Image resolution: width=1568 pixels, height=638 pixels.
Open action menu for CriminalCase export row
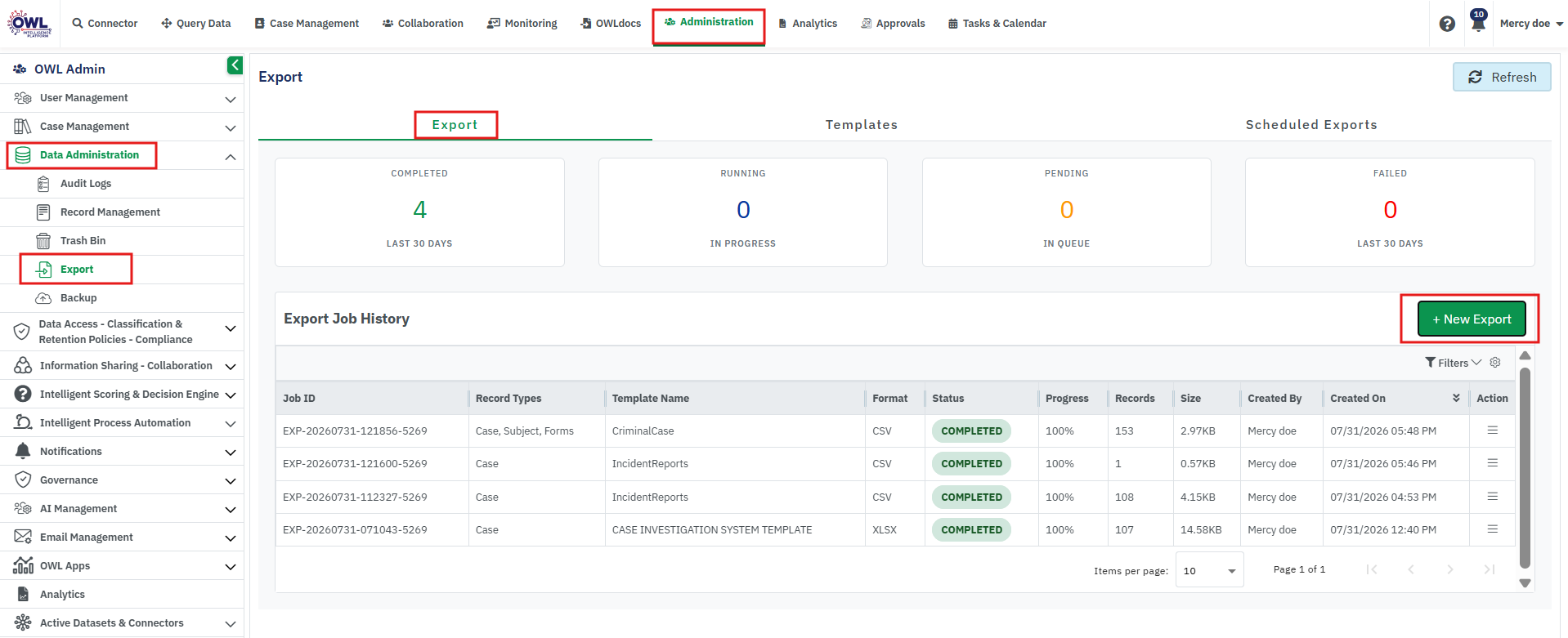[1492, 431]
